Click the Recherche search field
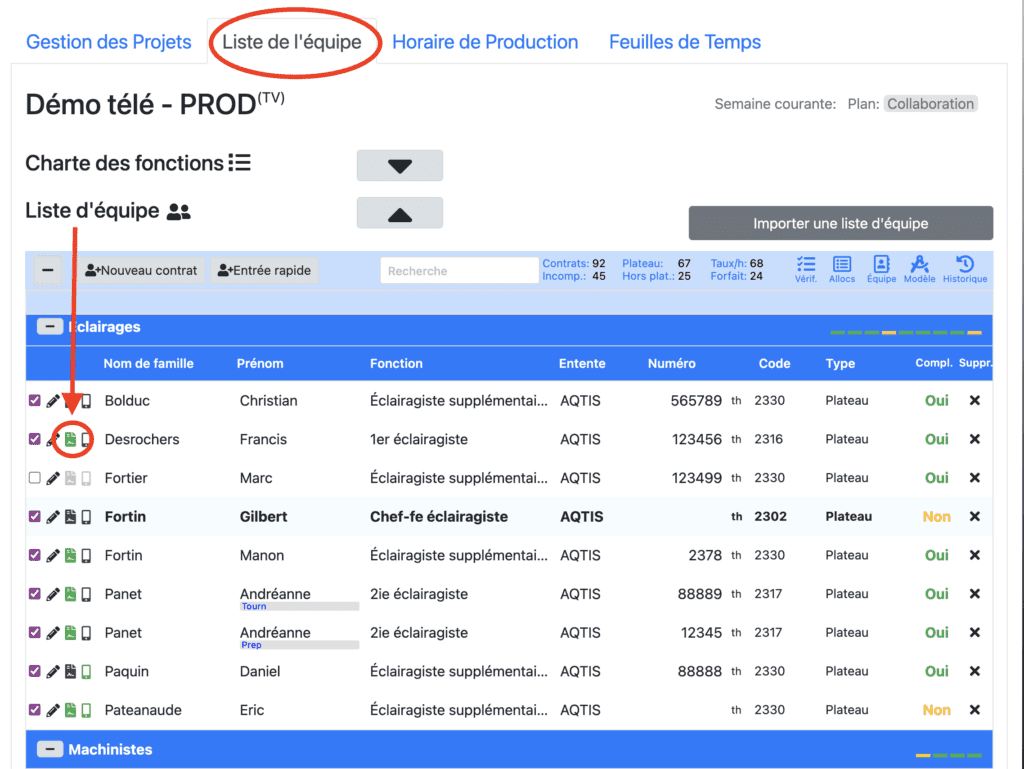Viewport: 1024px width, 769px height. (459, 270)
